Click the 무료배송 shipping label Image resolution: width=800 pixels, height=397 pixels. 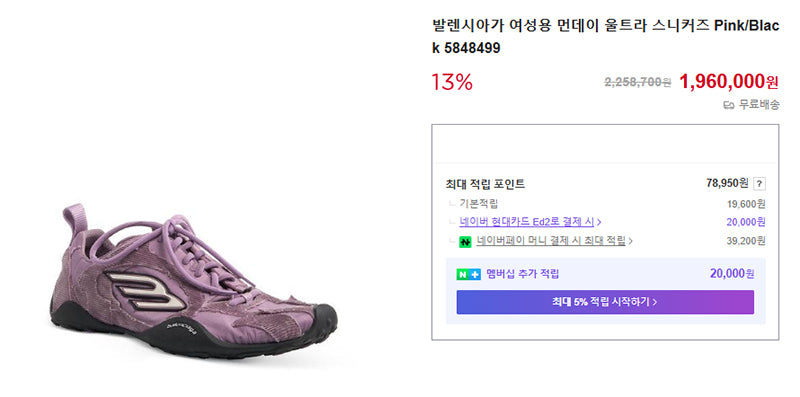[759, 105]
